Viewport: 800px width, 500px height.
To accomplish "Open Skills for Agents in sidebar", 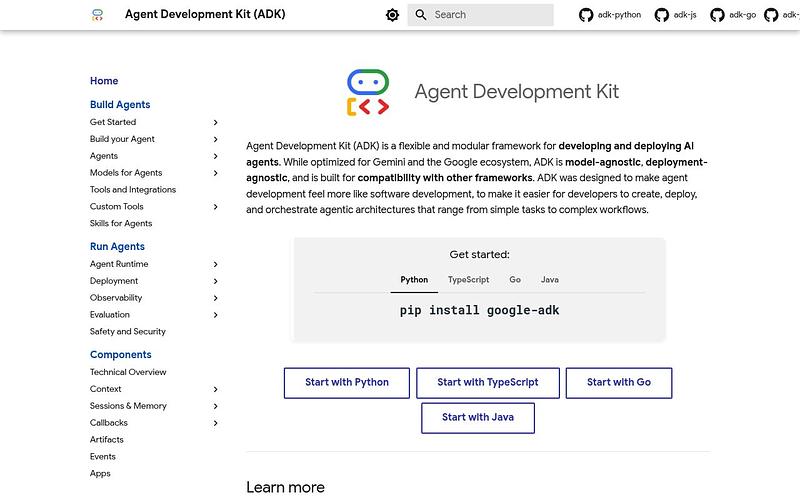I will click(x=121, y=223).
